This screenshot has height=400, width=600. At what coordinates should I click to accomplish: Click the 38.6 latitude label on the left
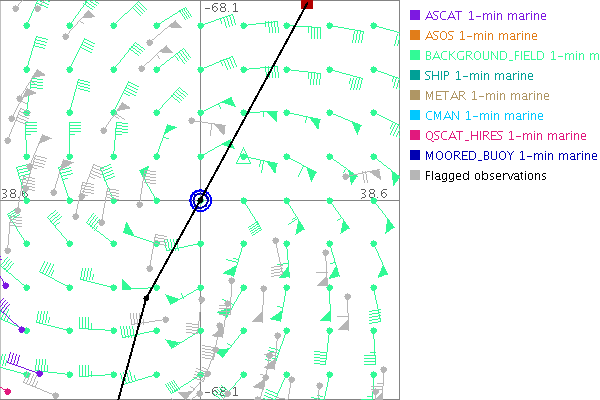[14, 193]
